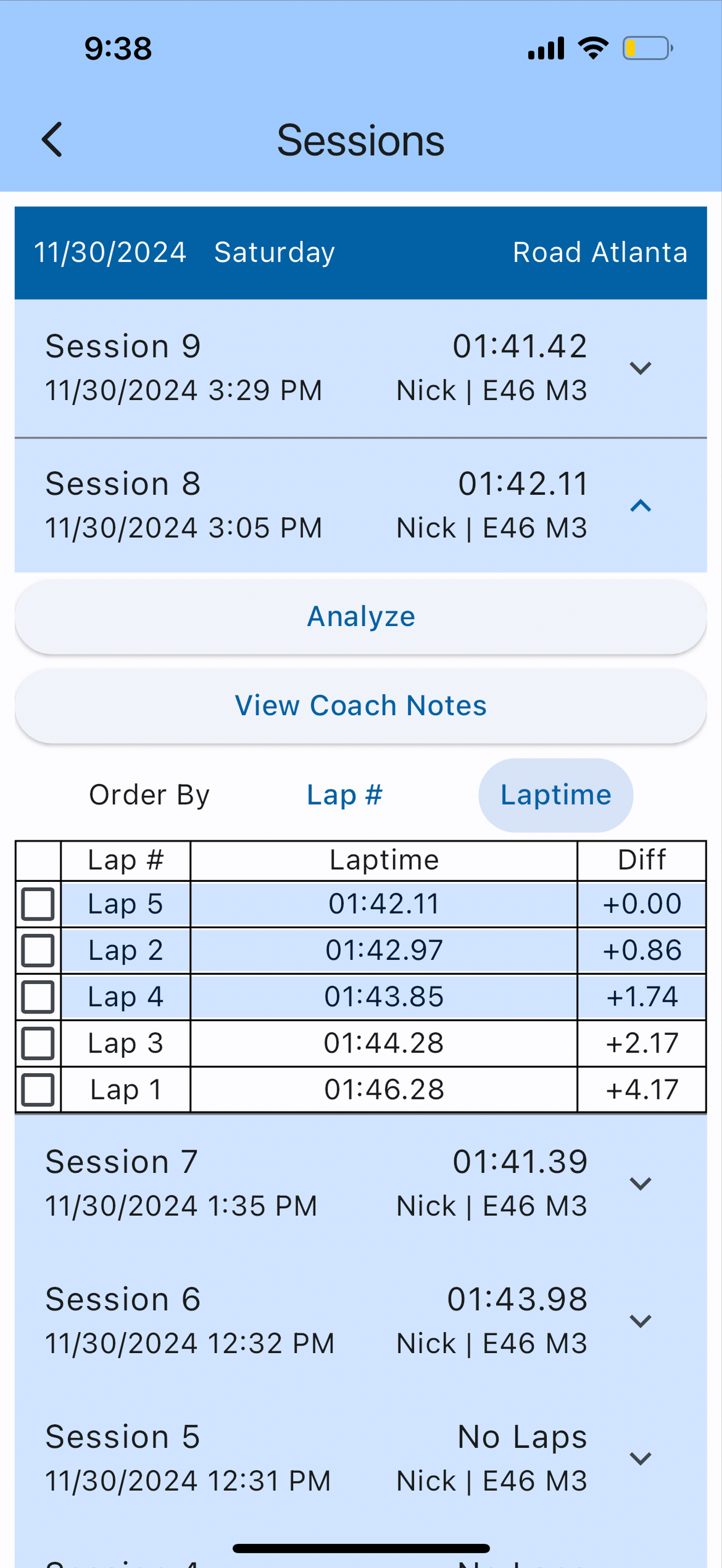Check the Lap 2 checkbox

[x=38, y=950]
